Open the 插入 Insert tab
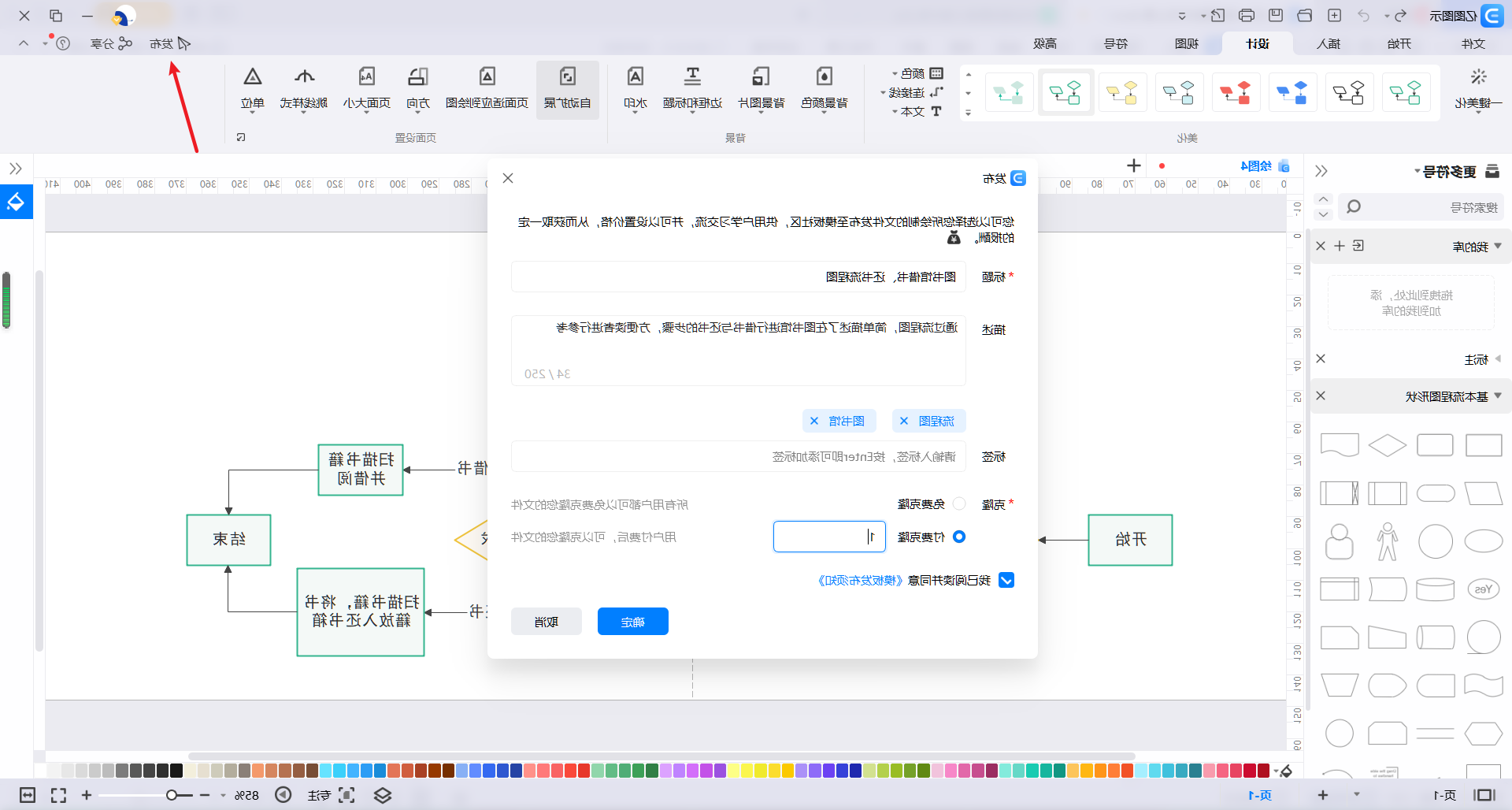 coord(1329,43)
